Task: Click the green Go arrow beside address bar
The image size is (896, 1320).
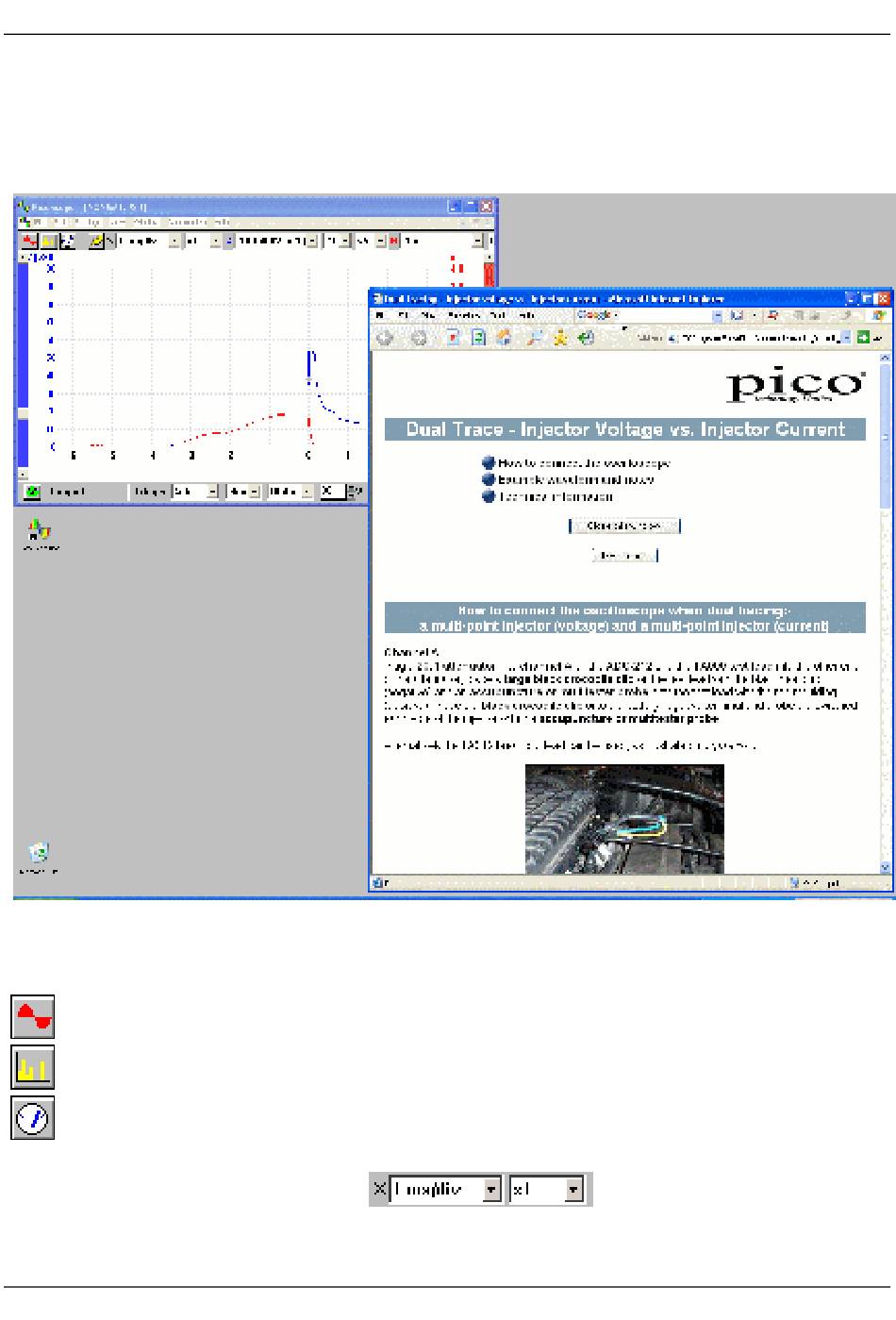Action: [x=863, y=338]
